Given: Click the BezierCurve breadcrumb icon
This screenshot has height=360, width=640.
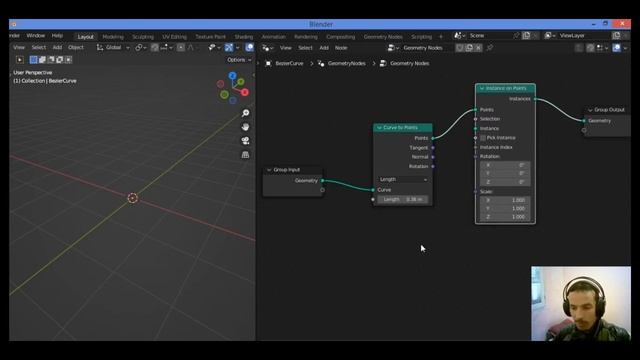Looking at the screenshot, I should 268,63.
